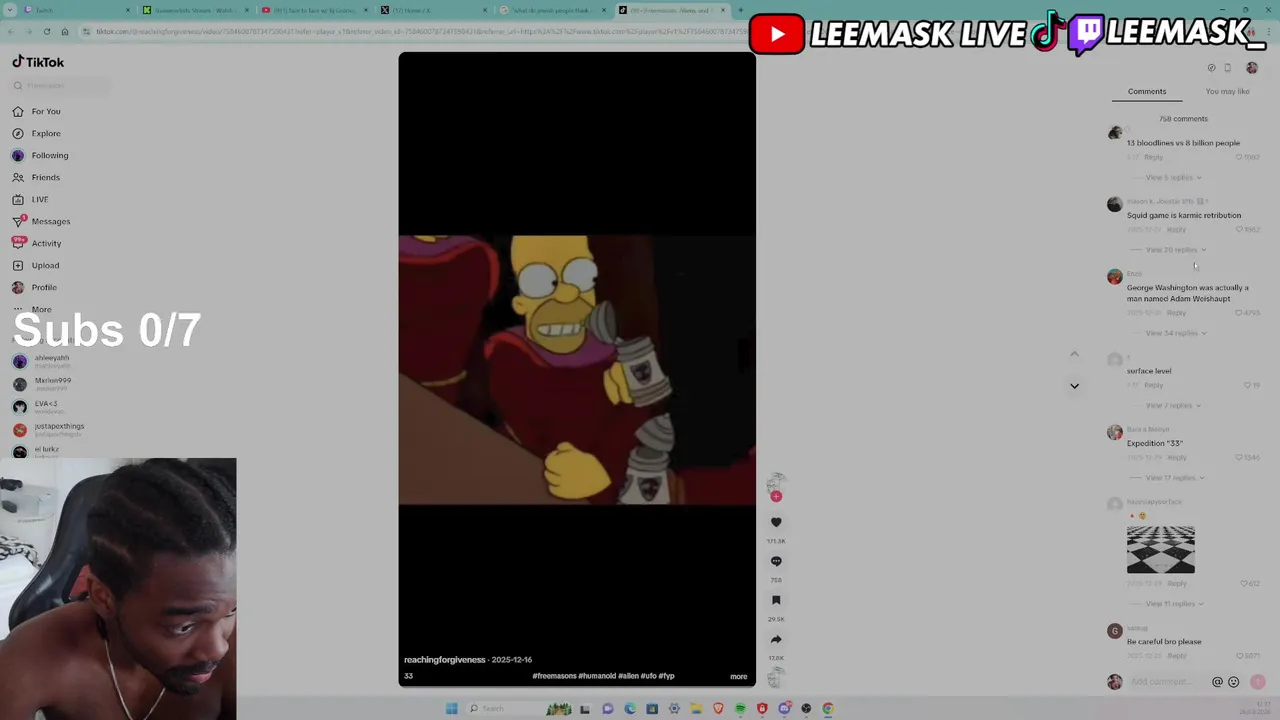1280x720 pixels.
Task: Open the Windows Start menu
Action: coord(451,708)
